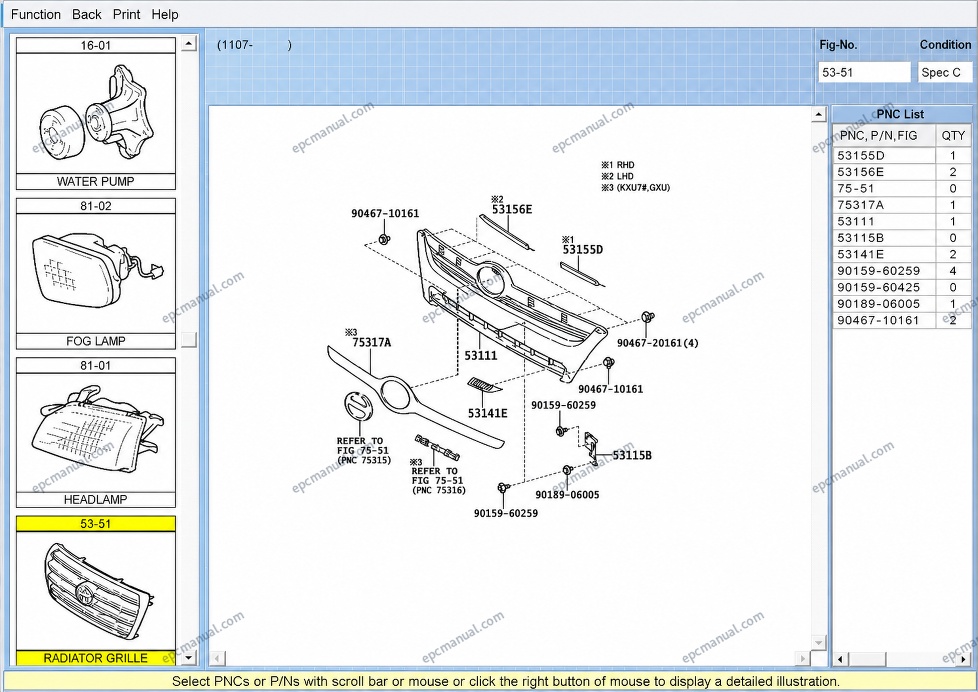
Task: Click the diagram horizontal scroll-left arrow
Action: click(216, 658)
